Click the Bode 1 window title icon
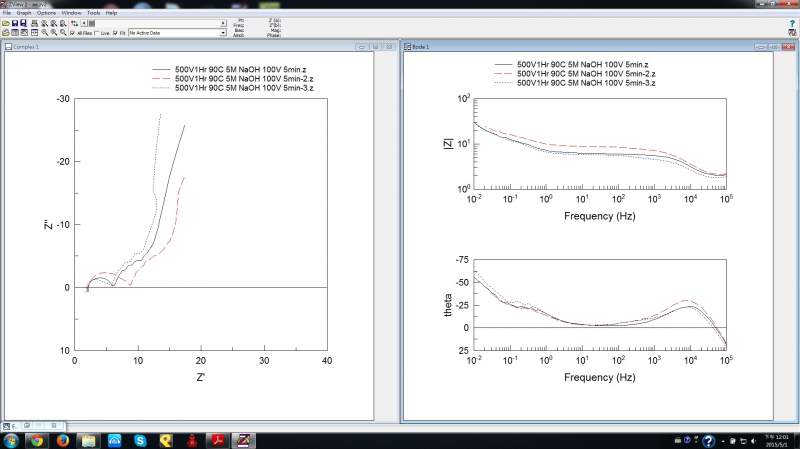This screenshot has height=449, width=800. (408, 46)
